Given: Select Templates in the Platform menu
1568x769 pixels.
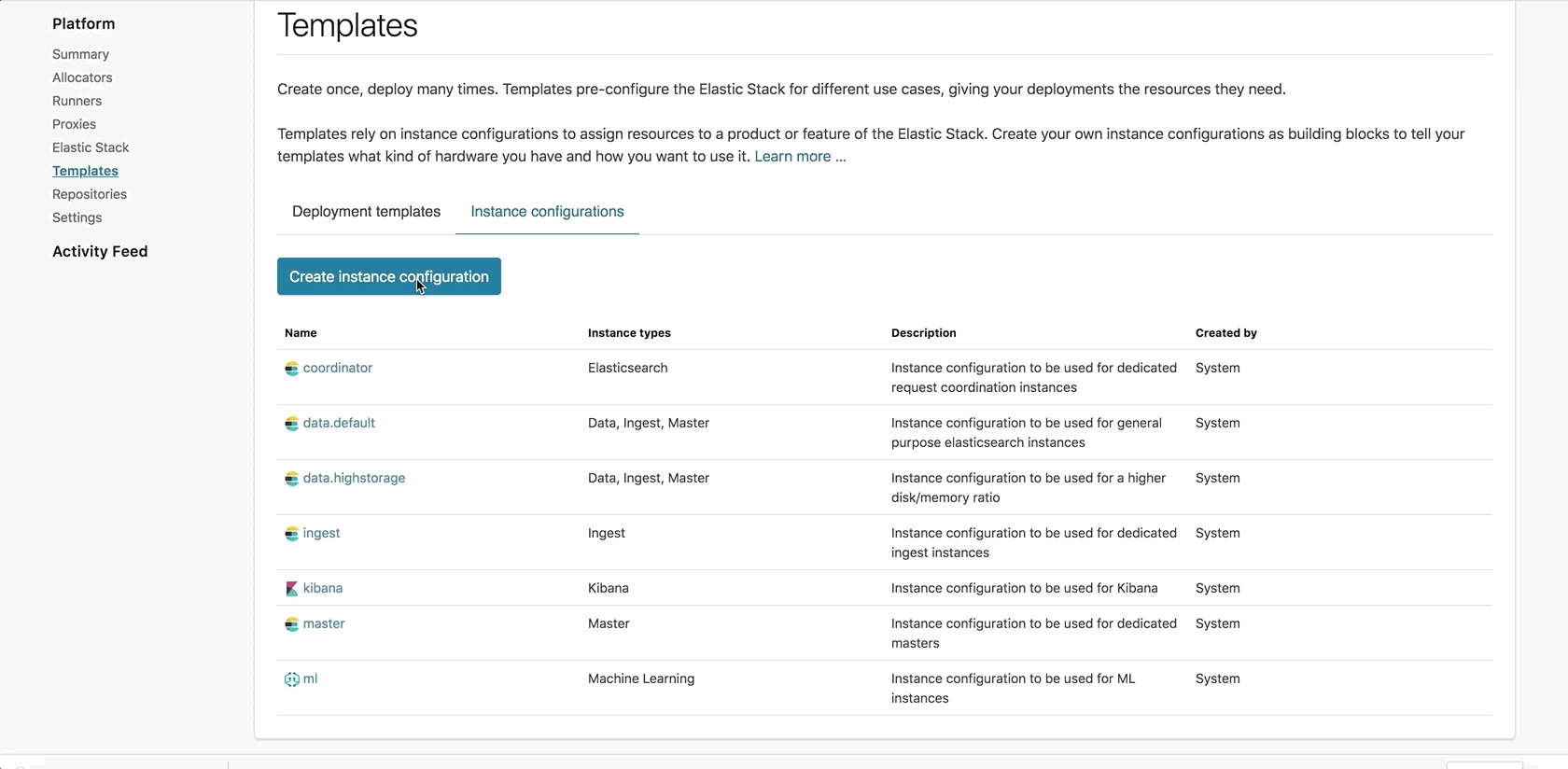Looking at the screenshot, I should [85, 171].
